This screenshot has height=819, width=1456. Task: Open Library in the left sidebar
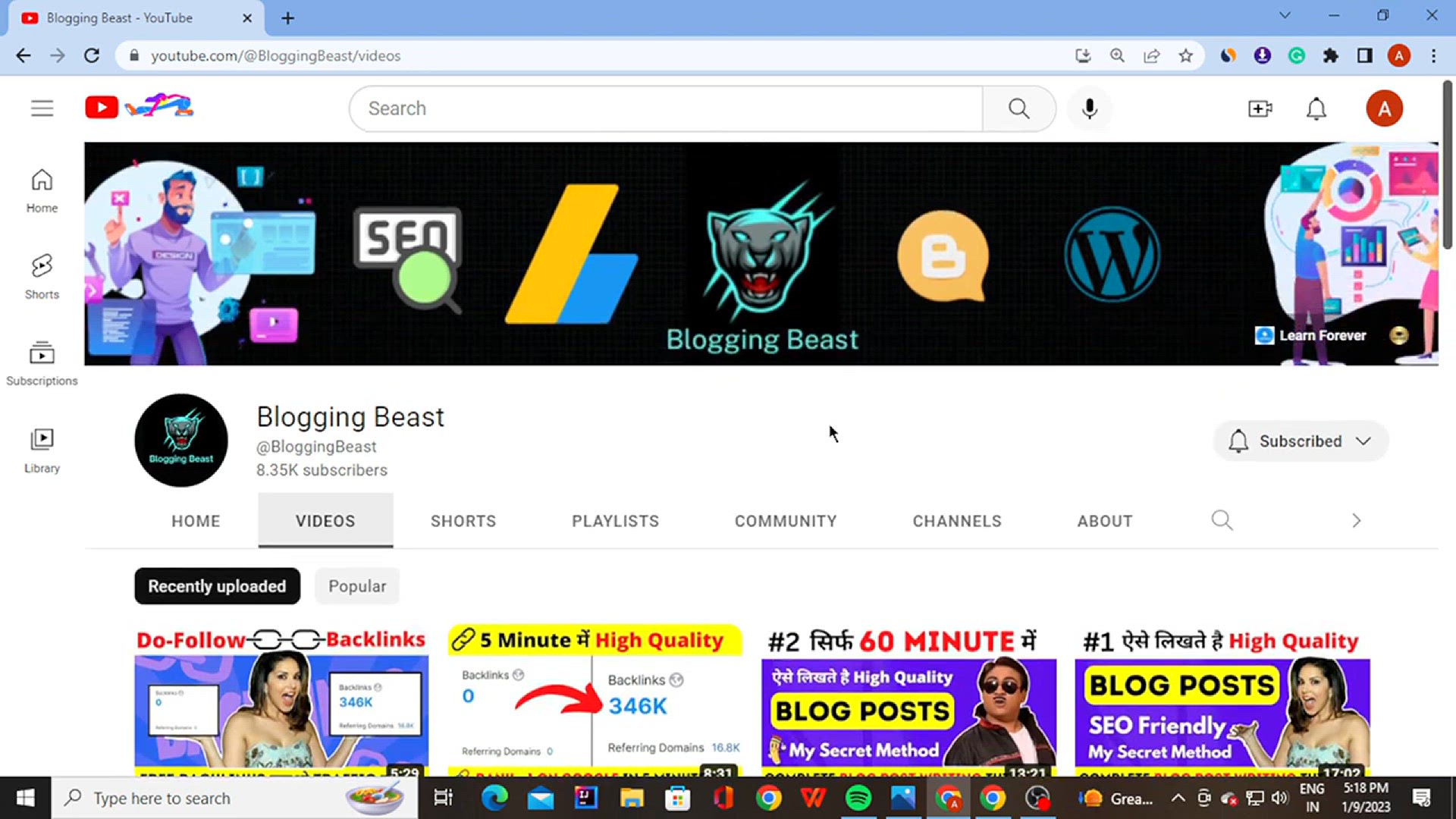coord(42,451)
